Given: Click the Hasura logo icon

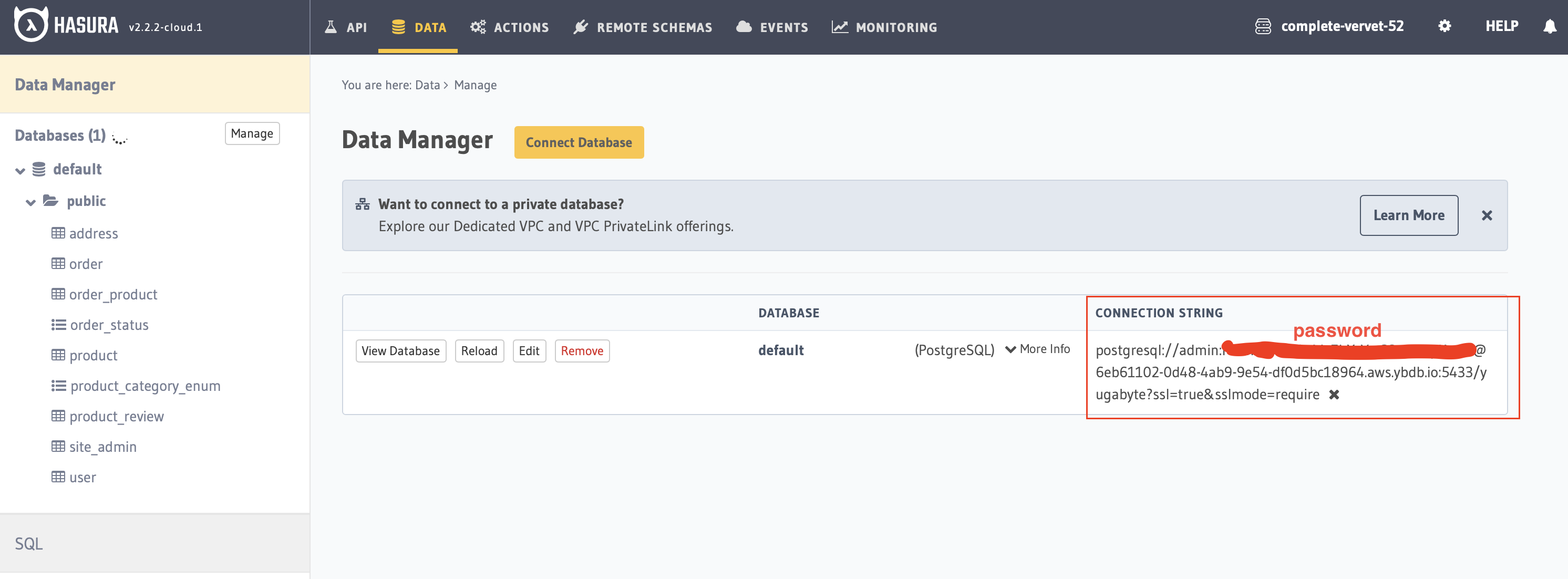Looking at the screenshot, I should point(29,26).
